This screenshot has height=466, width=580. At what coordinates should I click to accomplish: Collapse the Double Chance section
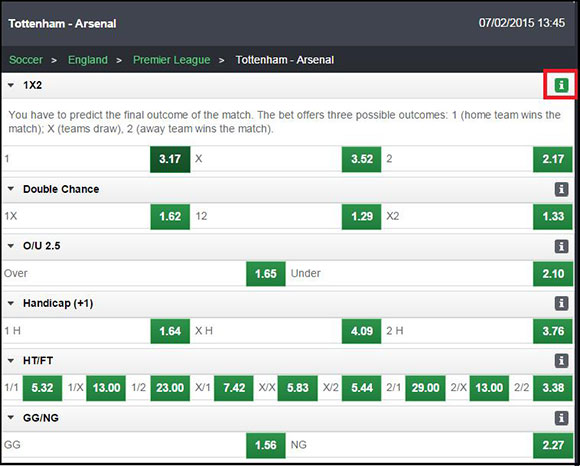11,189
